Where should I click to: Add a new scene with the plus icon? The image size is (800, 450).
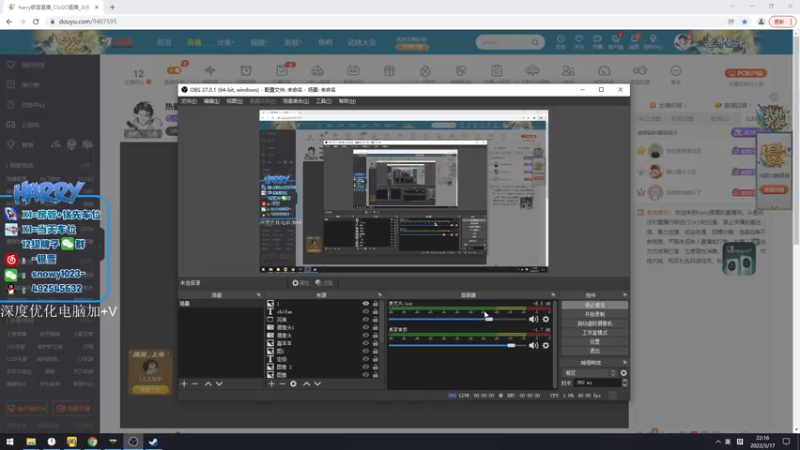point(184,384)
